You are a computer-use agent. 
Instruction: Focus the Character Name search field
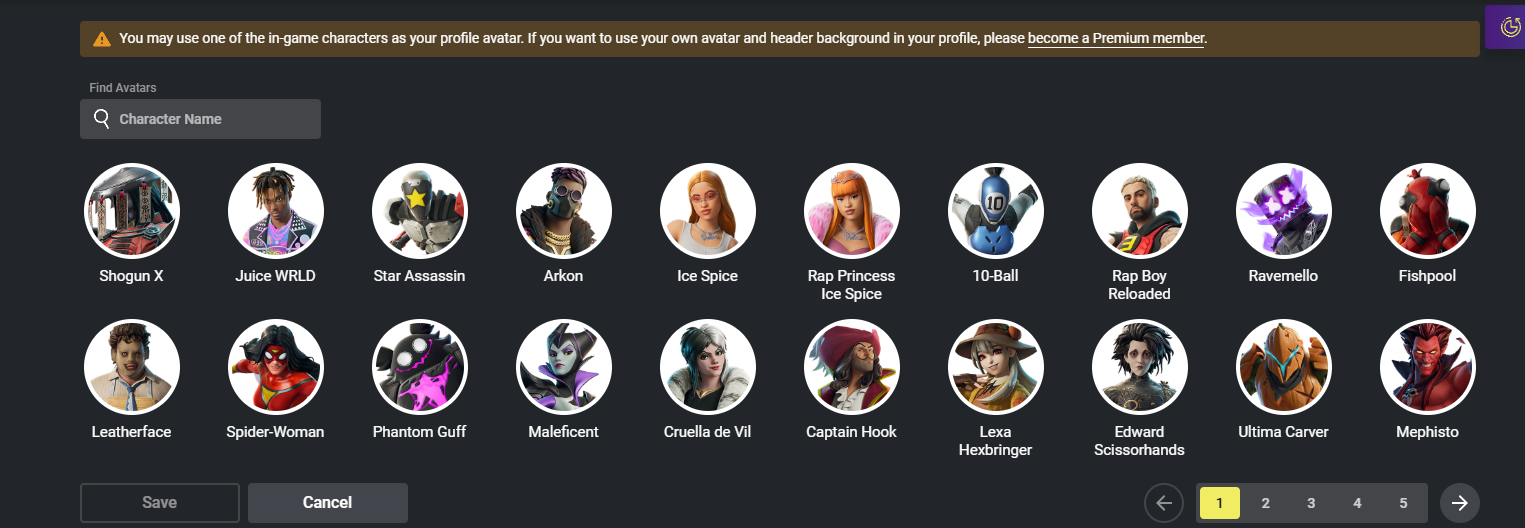coord(200,119)
